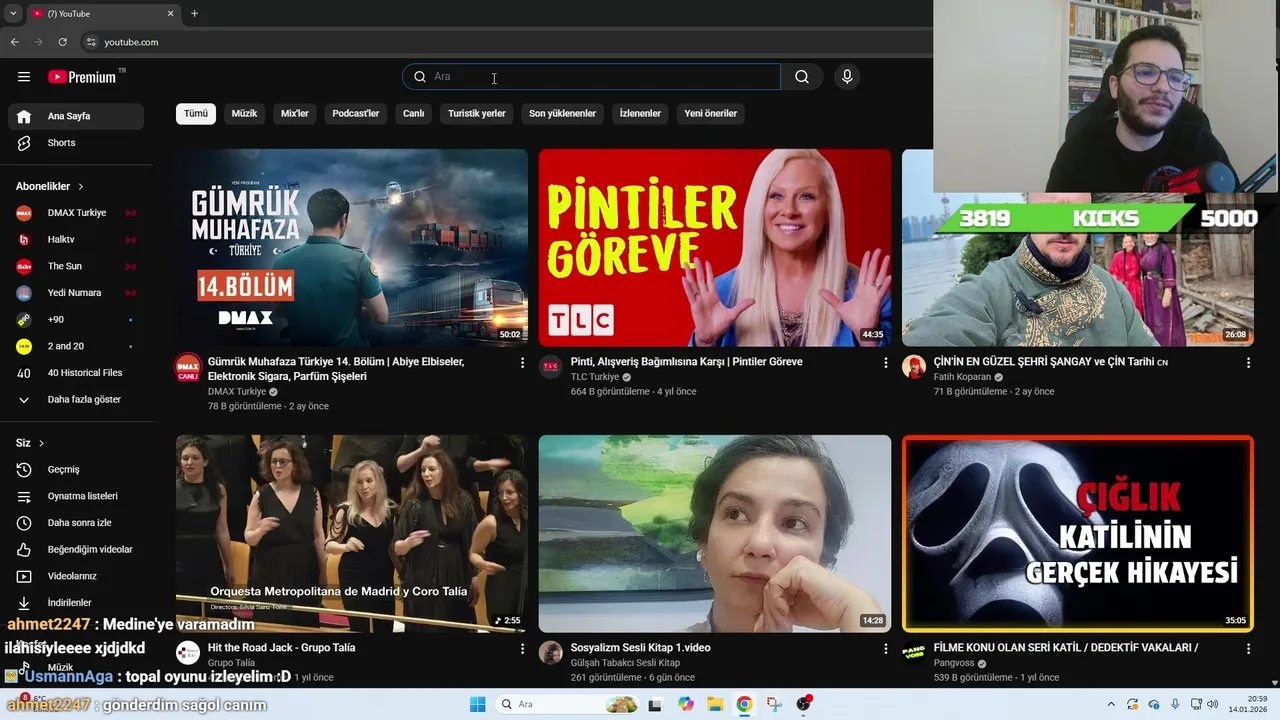Image resolution: width=1280 pixels, height=720 pixels.
Task: Open Oynatma listeleri
Action: click(76, 496)
